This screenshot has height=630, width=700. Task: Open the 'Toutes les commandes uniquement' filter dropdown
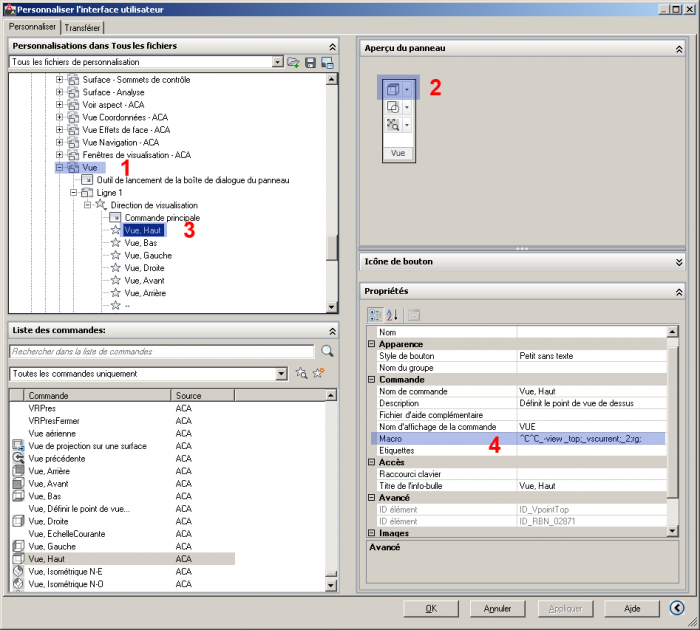coord(281,374)
